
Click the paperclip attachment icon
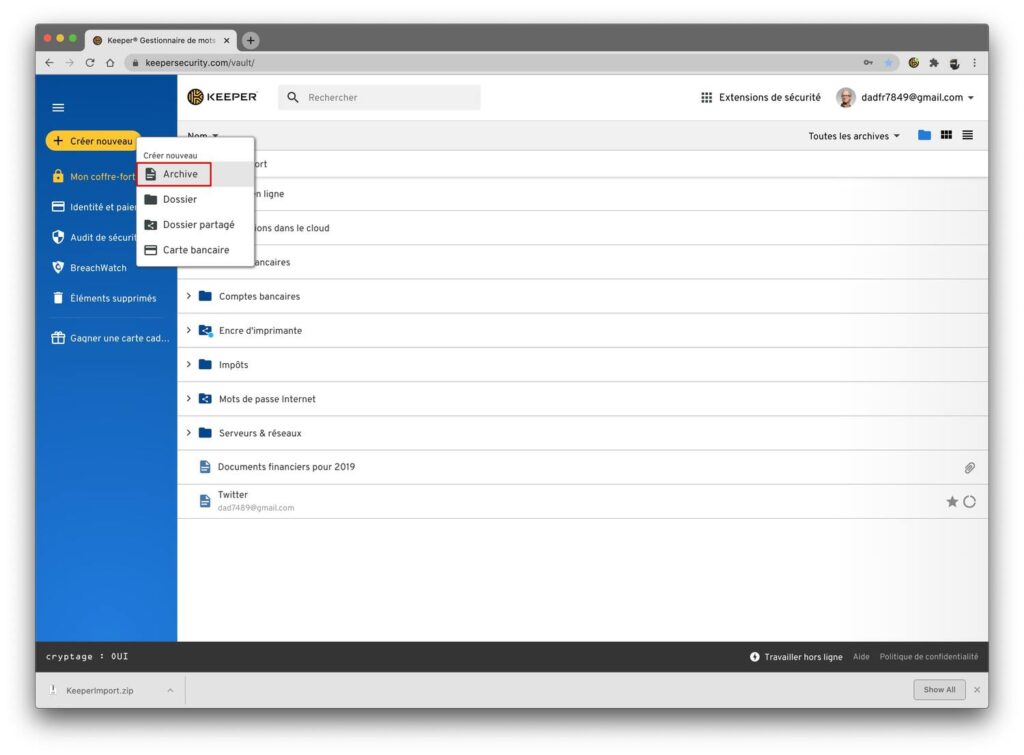point(969,468)
